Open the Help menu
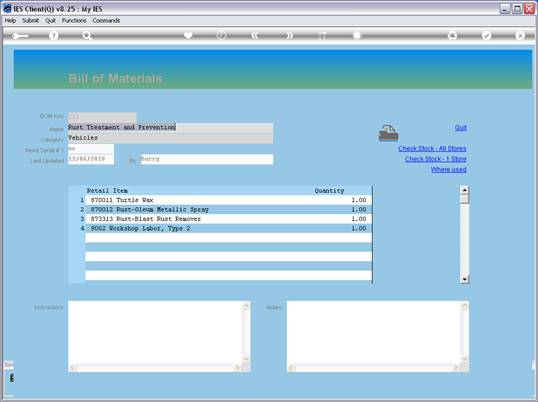This screenshot has width=538, height=402. coord(10,21)
